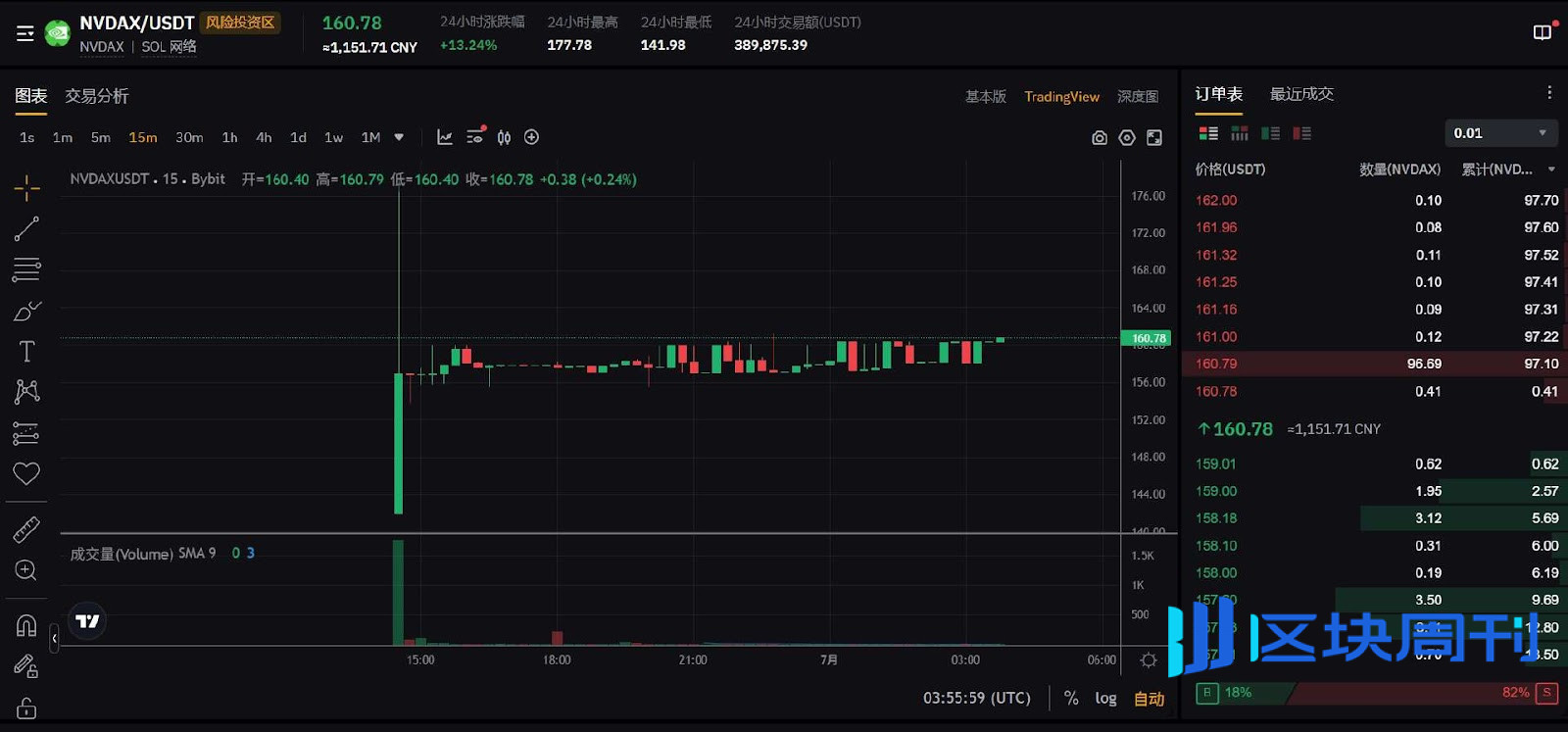
Task: Collapse the drawing toolbar side arrow
Action: [x=54, y=639]
